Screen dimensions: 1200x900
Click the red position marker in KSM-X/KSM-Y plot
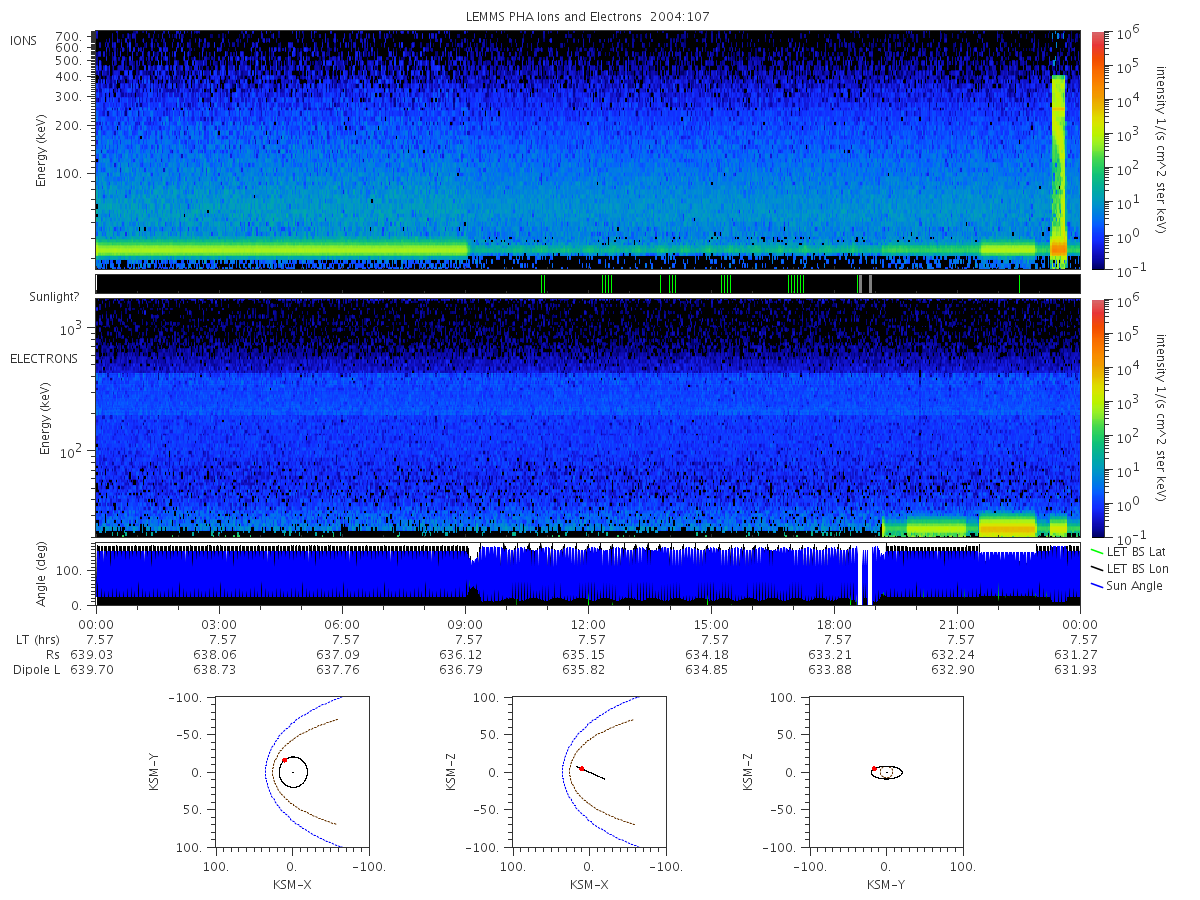point(284,760)
